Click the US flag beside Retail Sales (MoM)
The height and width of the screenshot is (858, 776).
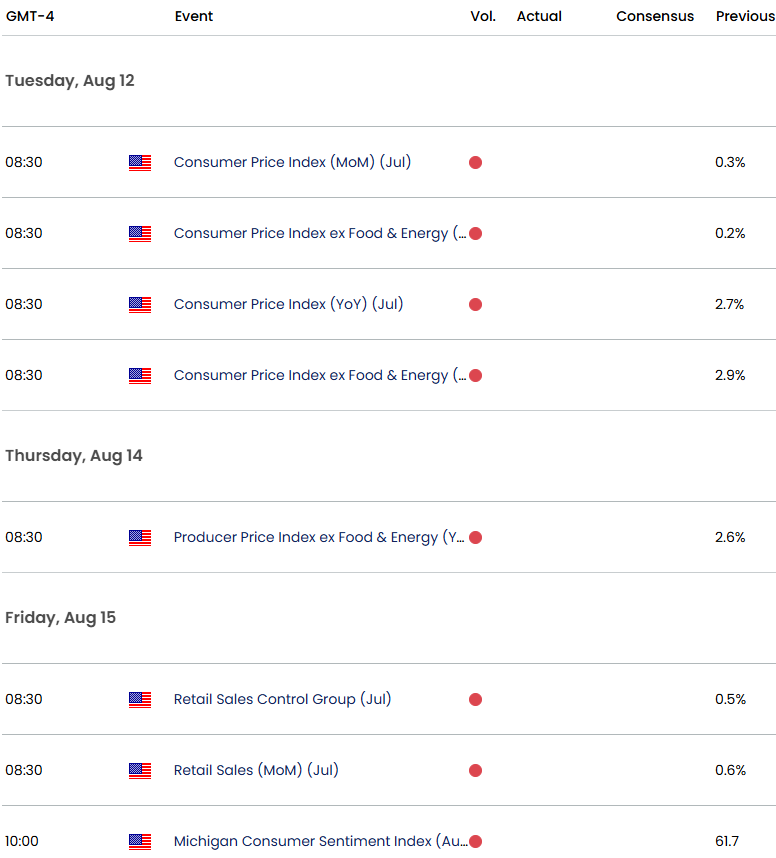tap(140, 770)
